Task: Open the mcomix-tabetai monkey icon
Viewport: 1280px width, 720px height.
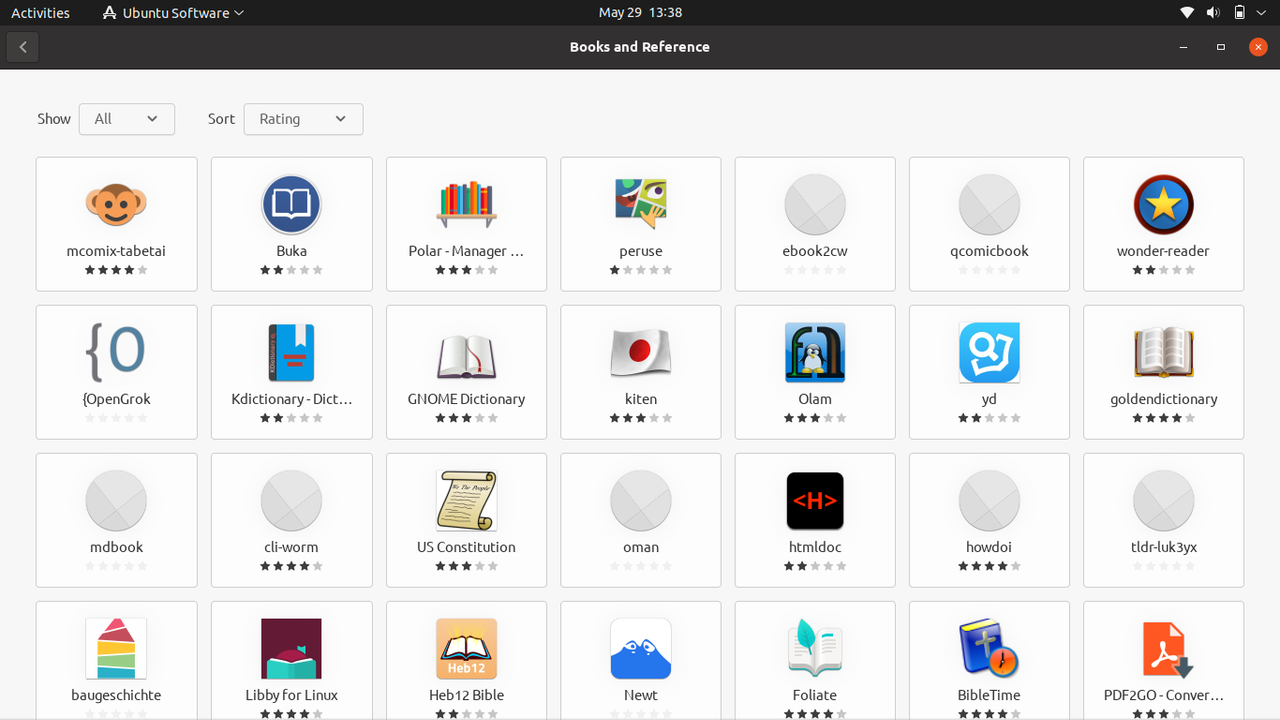Action: pyautogui.click(x=116, y=204)
